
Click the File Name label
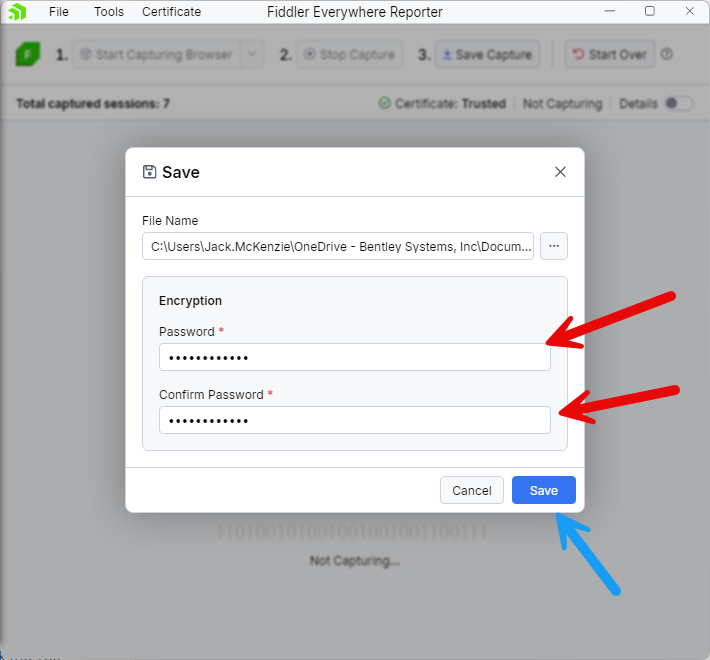tap(170, 220)
